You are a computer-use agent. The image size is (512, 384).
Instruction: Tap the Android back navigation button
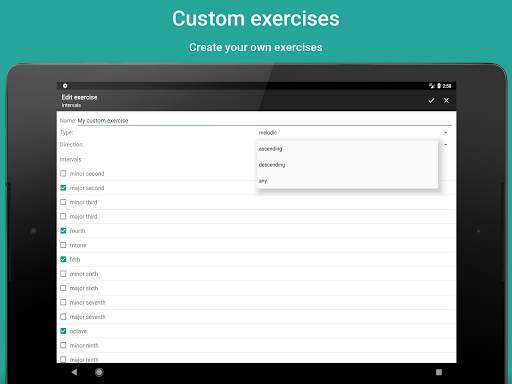74,372
